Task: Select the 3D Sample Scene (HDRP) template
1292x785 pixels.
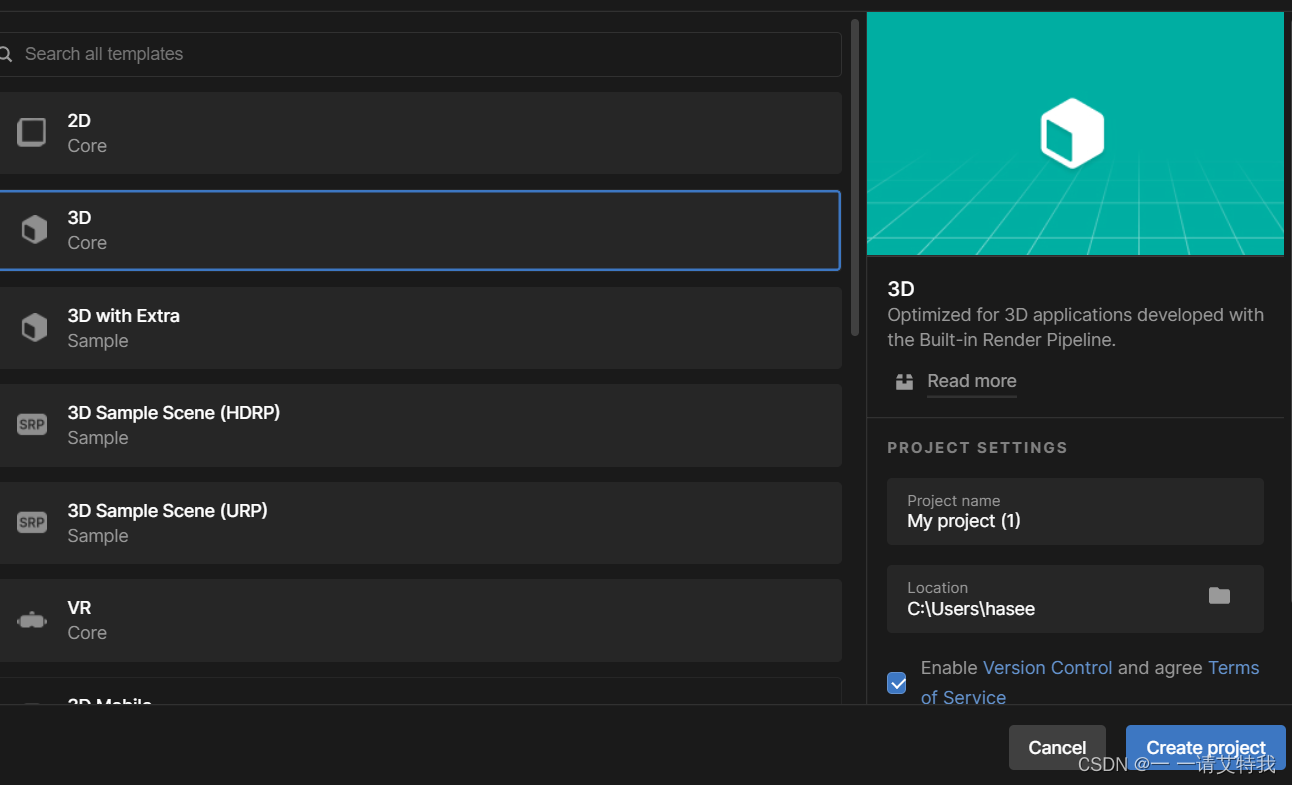Action: tap(420, 425)
